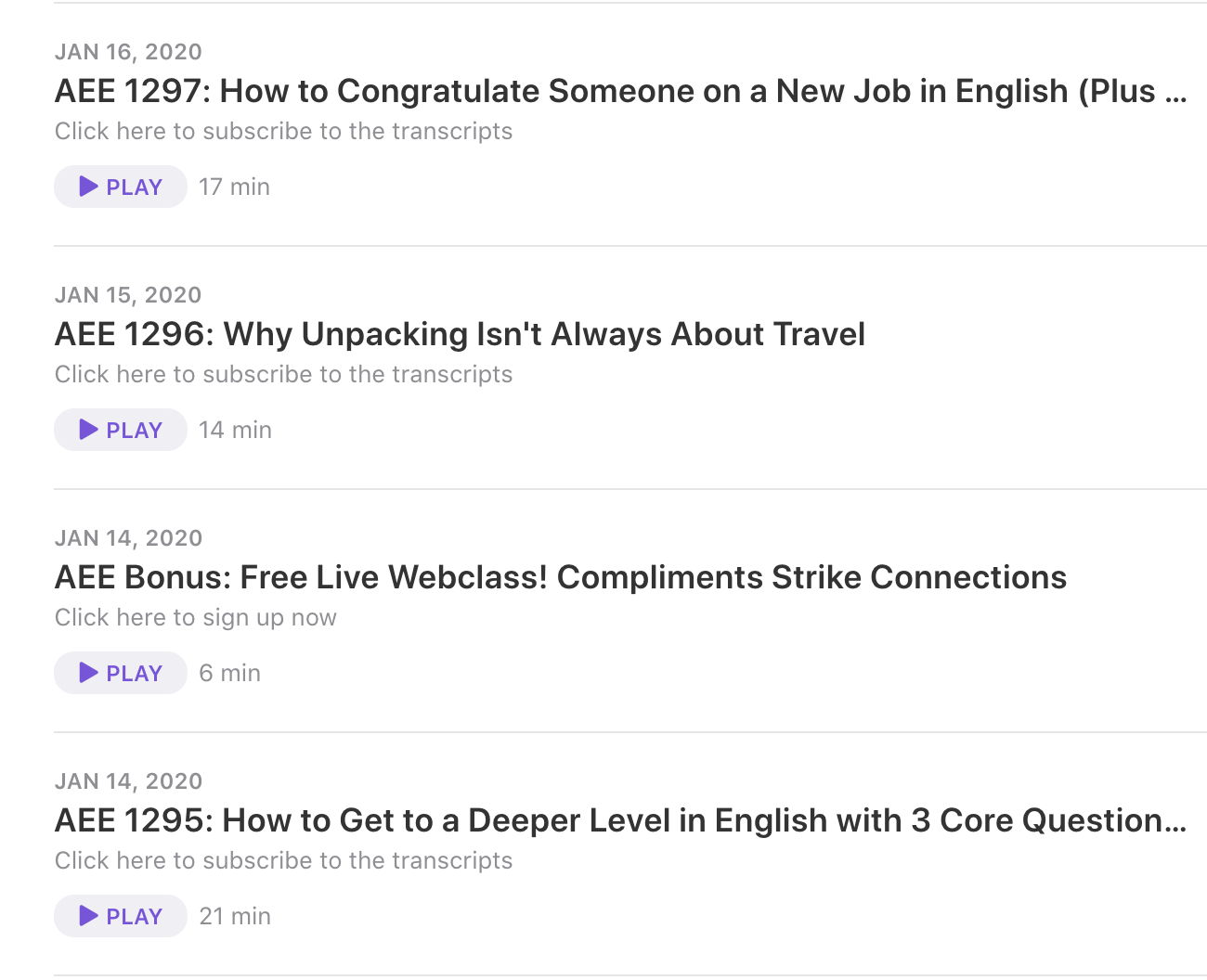The image size is (1207, 980).
Task: Click the Jan 16, 2020 date label
Action: point(128,52)
